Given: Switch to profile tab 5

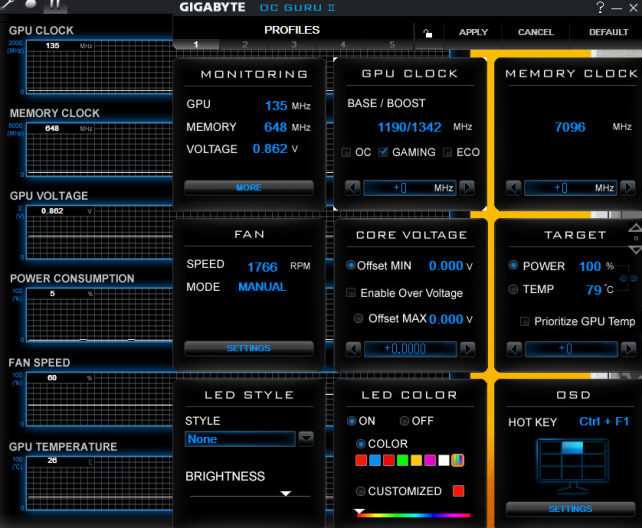Looking at the screenshot, I should point(392,45).
